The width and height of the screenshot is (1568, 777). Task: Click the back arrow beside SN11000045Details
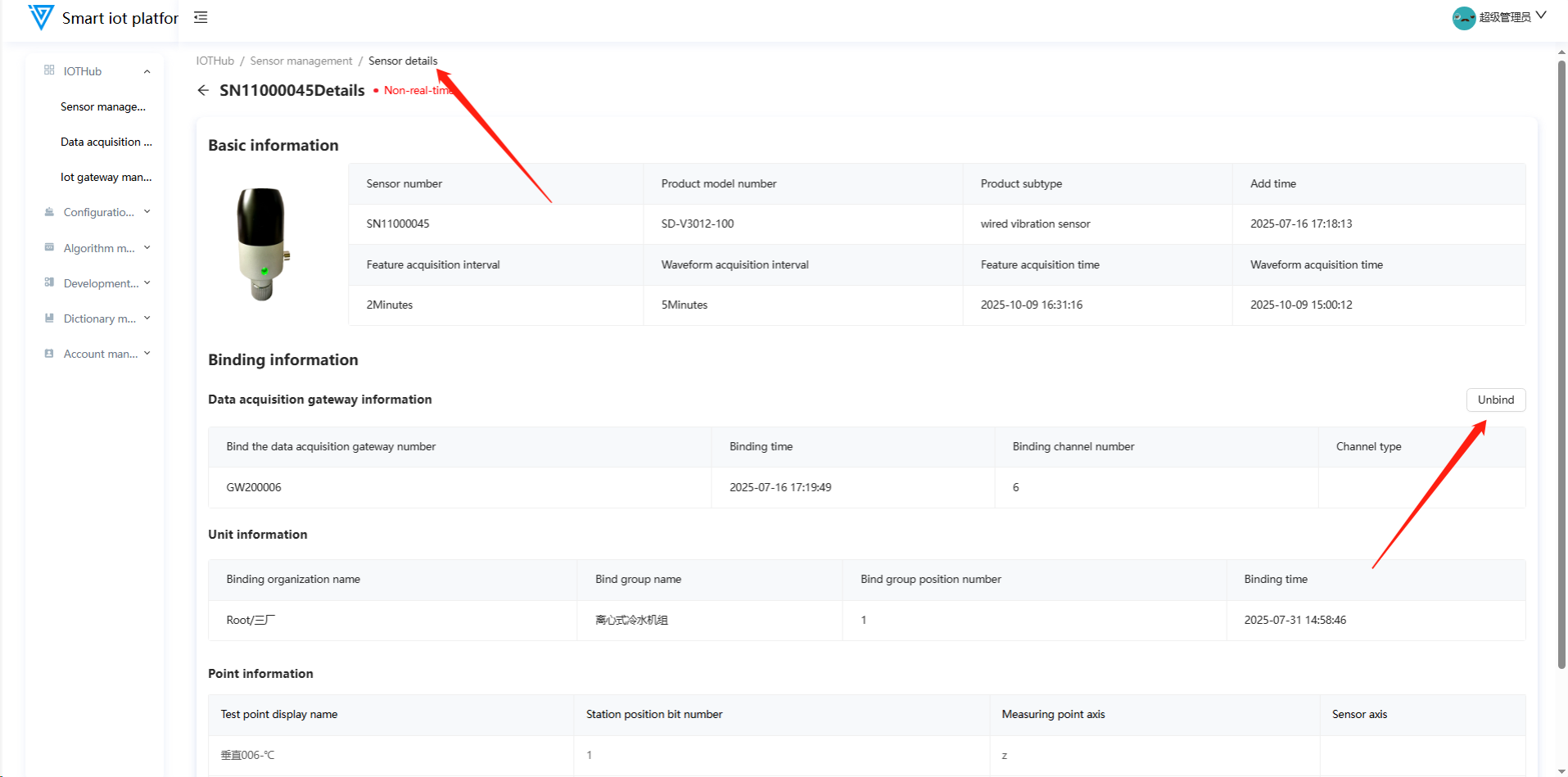(x=203, y=90)
